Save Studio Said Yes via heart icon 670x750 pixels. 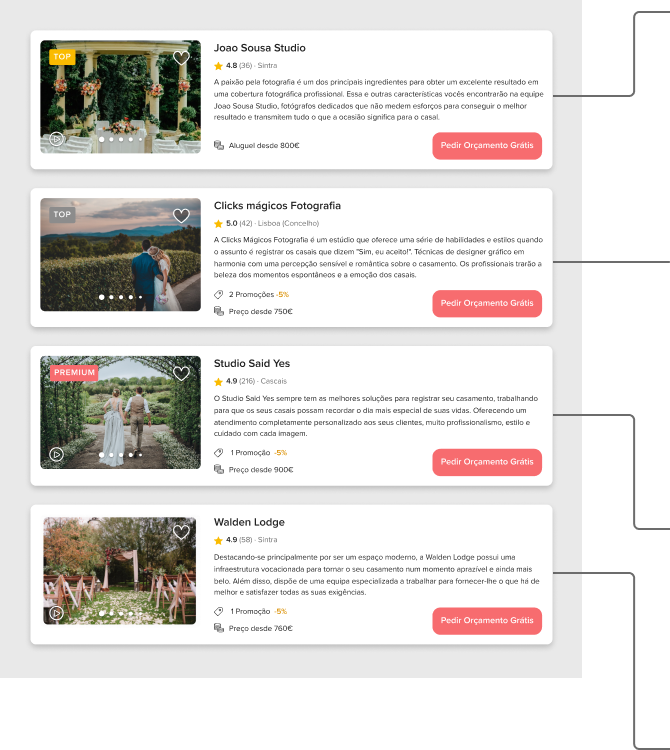pyautogui.click(x=181, y=374)
